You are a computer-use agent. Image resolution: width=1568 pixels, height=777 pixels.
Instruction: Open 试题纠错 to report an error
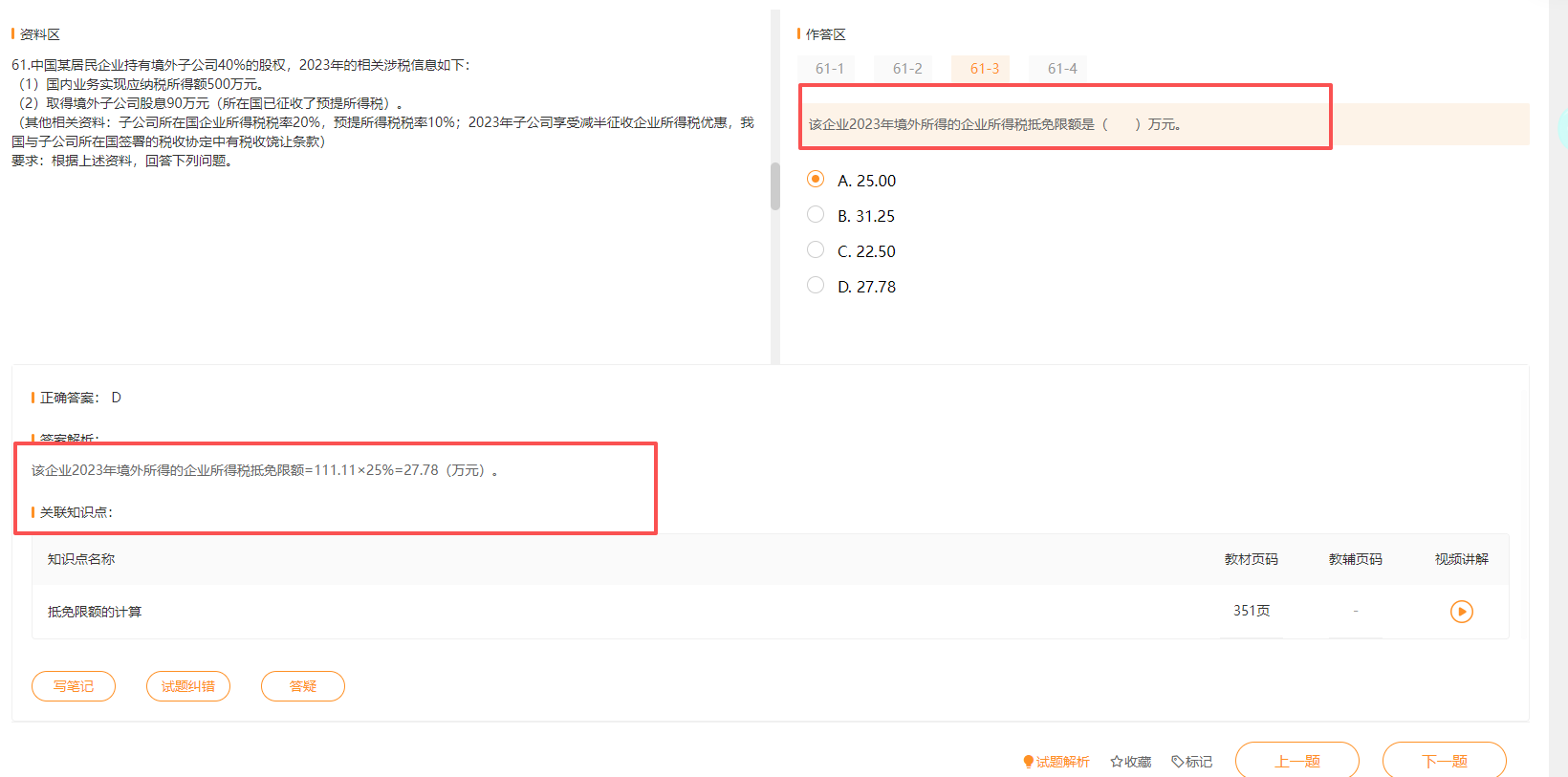point(188,686)
